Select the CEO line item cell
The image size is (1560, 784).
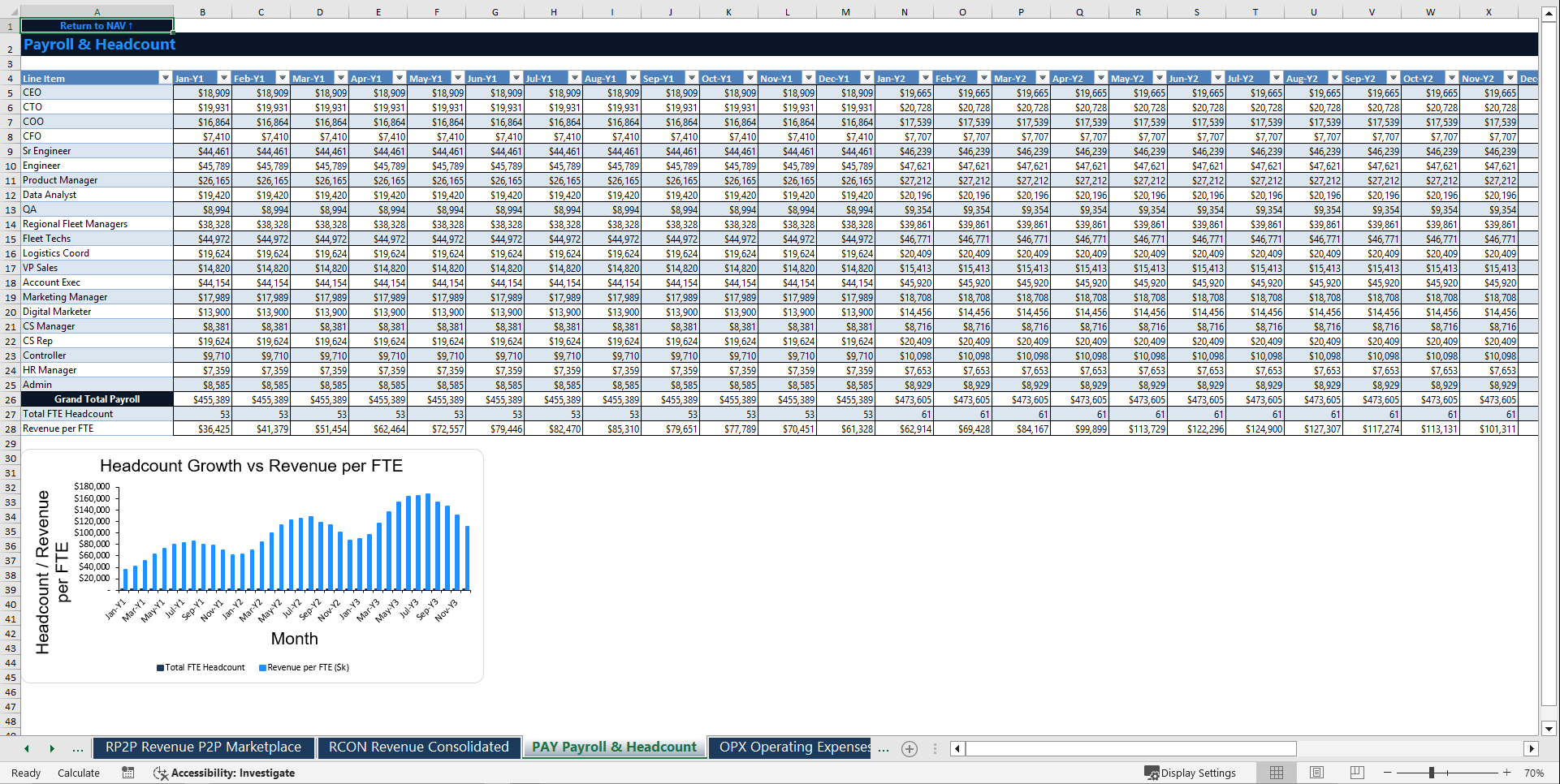tap(97, 93)
